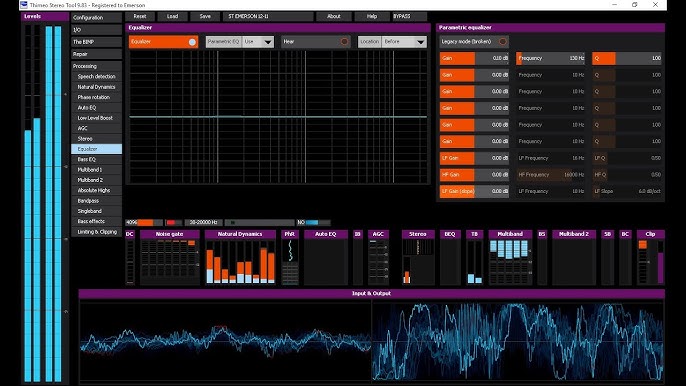Click the BYPASS button
Screen dimensions: 686x386
(409, 16)
